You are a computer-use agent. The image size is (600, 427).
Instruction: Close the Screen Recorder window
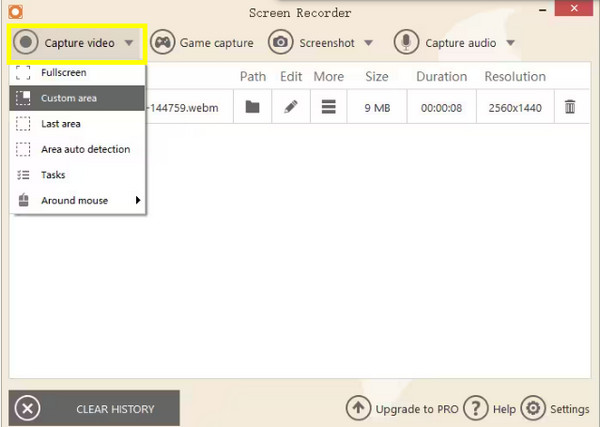pos(574,8)
